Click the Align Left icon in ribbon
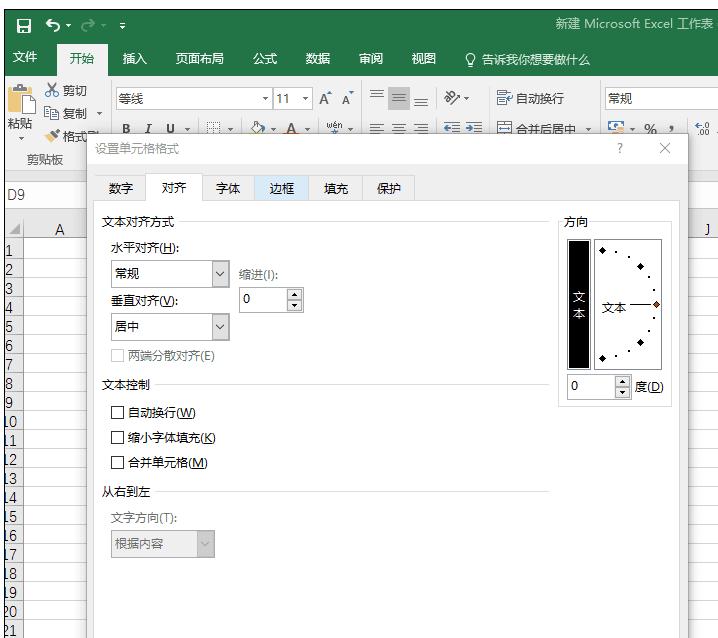The image size is (718, 638). pyautogui.click(x=377, y=128)
